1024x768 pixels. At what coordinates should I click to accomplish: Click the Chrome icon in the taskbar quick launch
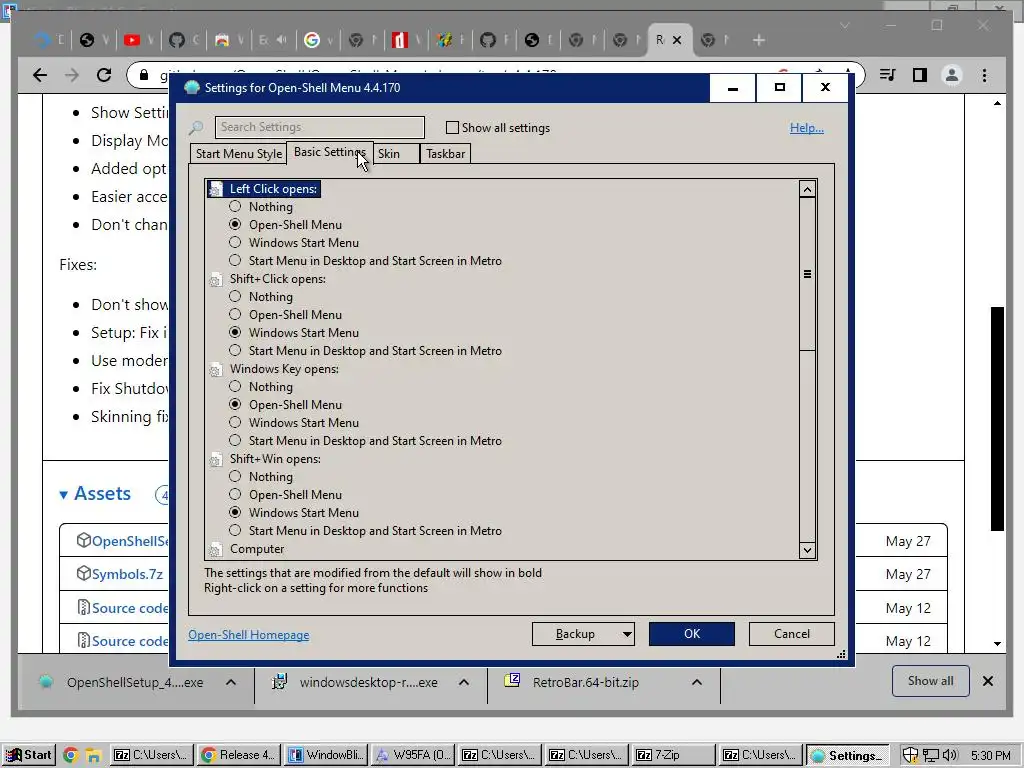coord(71,756)
